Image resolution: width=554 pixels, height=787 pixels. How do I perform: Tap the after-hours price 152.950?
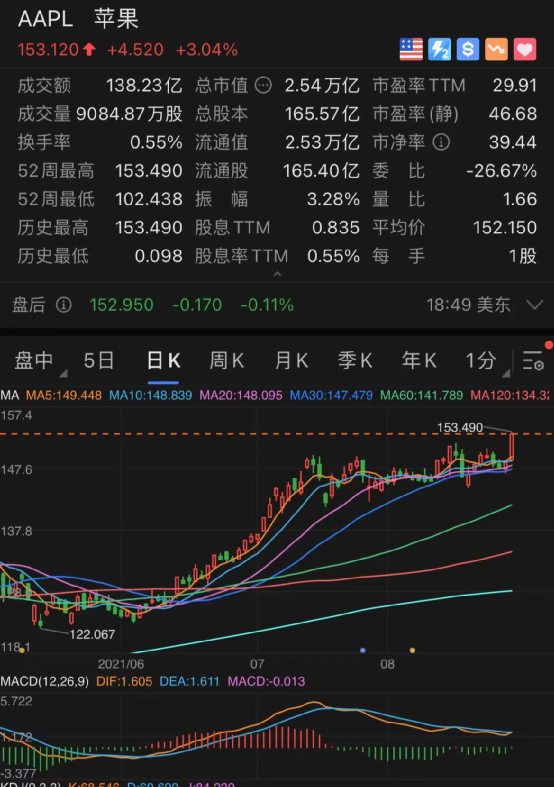[x=121, y=305]
